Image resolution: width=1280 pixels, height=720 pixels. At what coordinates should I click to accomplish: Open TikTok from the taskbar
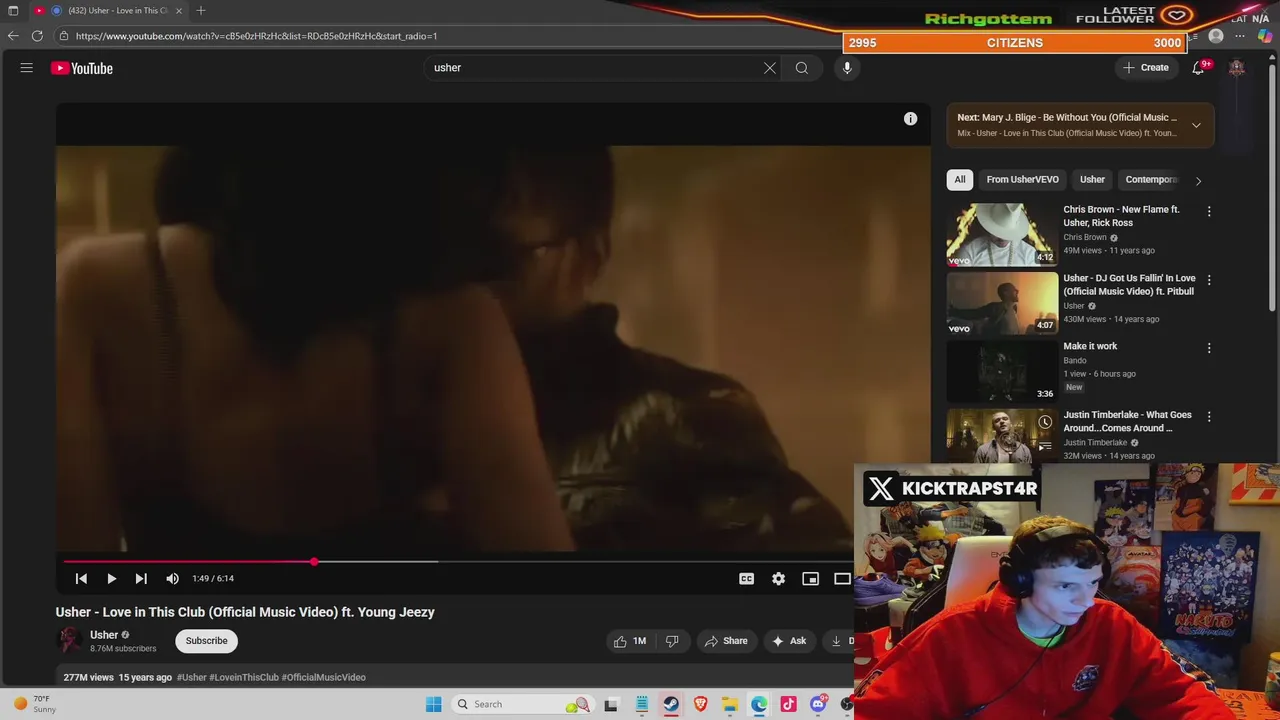coord(788,704)
